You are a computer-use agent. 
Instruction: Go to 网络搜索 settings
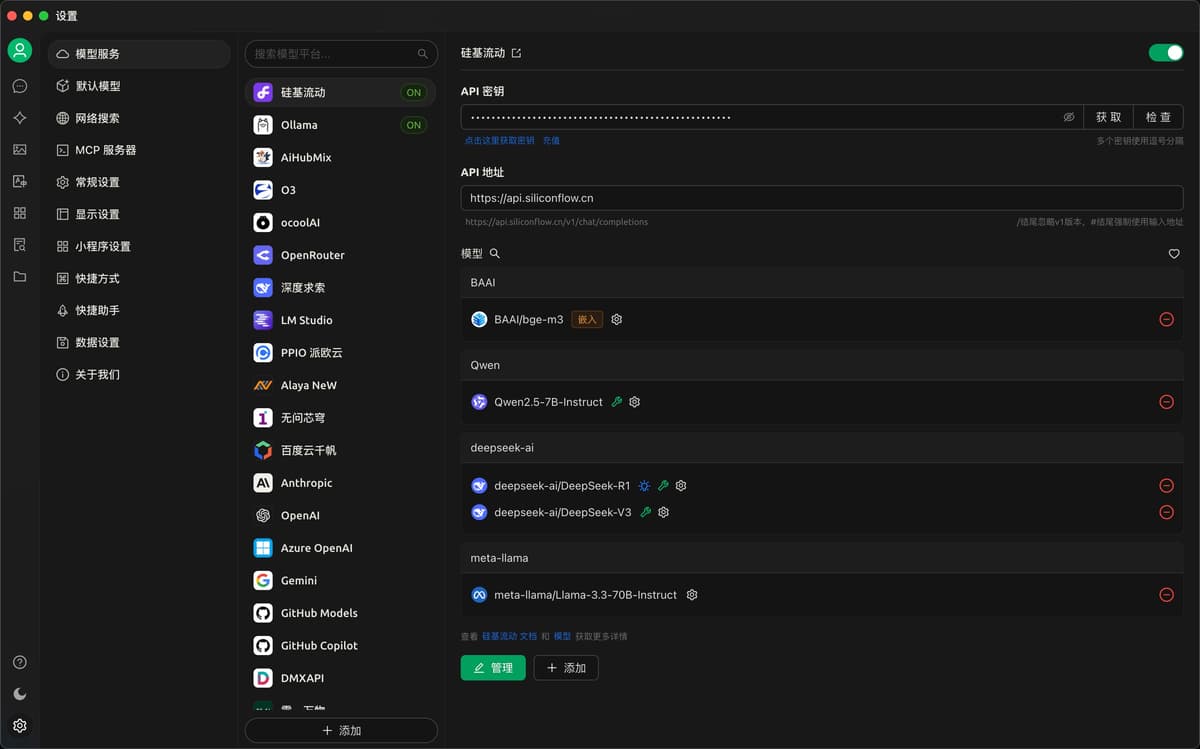tap(139, 118)
